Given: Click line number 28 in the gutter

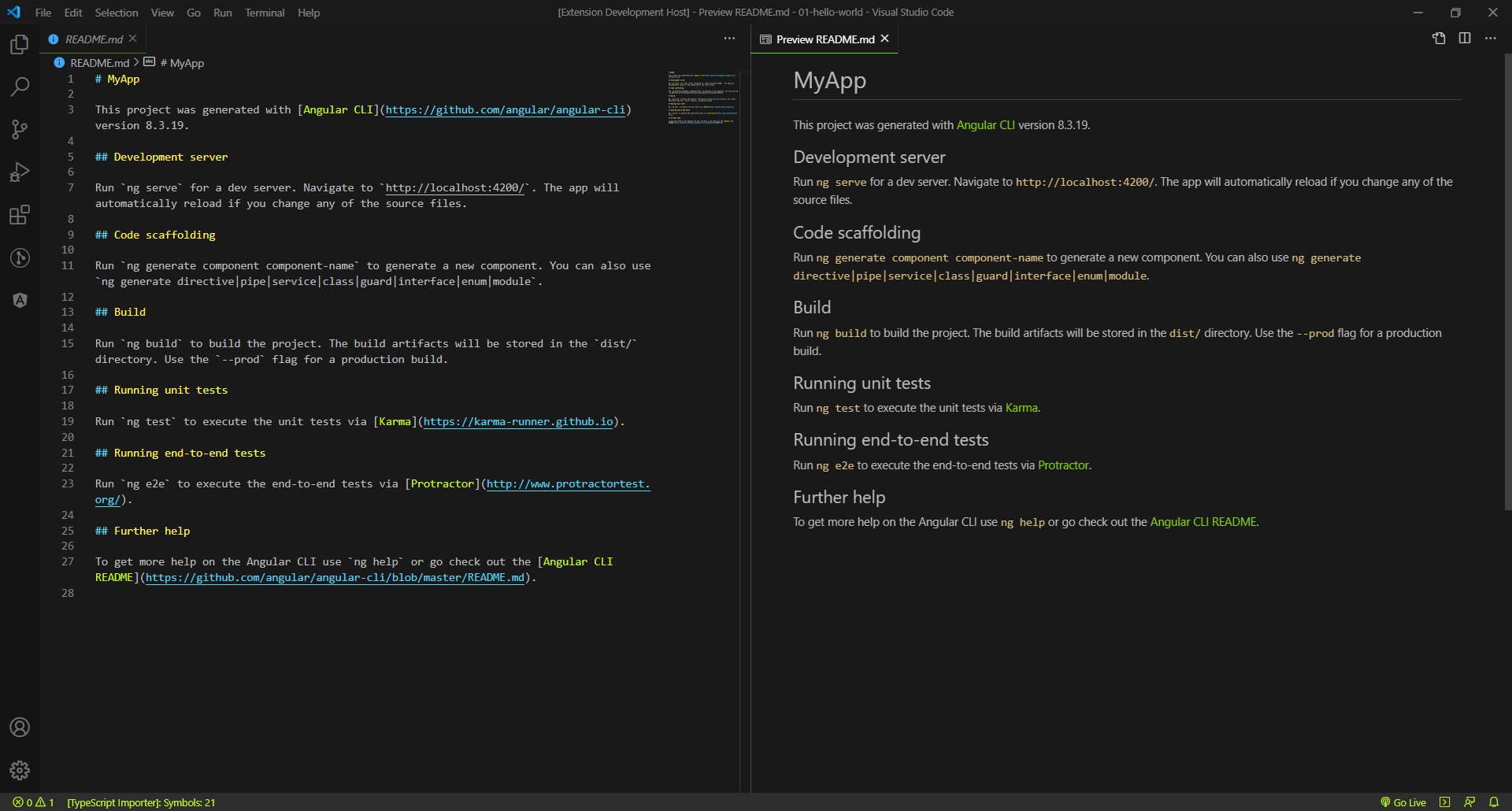Looking at the screenshot, I should 68,594.
